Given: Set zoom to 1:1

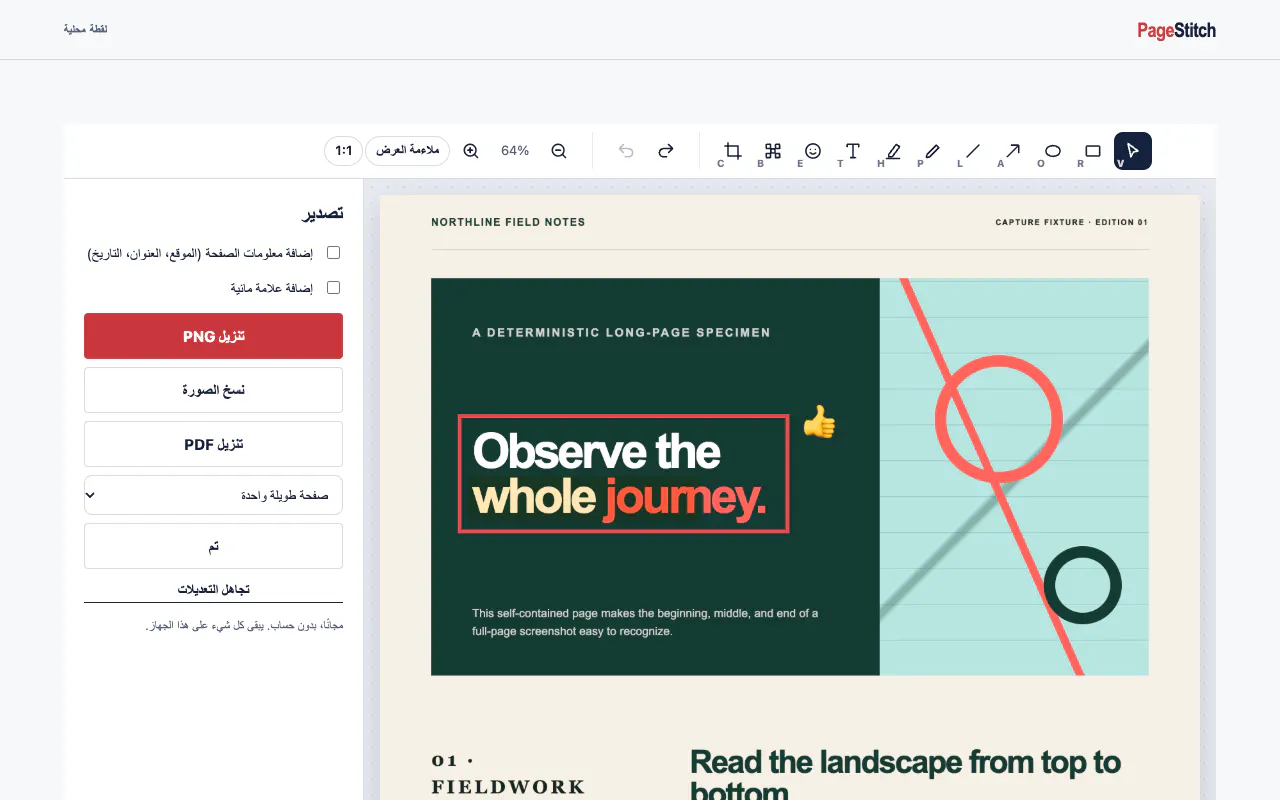Looking at the screenshot, I should pyautogui.click(x=344, y=151).
